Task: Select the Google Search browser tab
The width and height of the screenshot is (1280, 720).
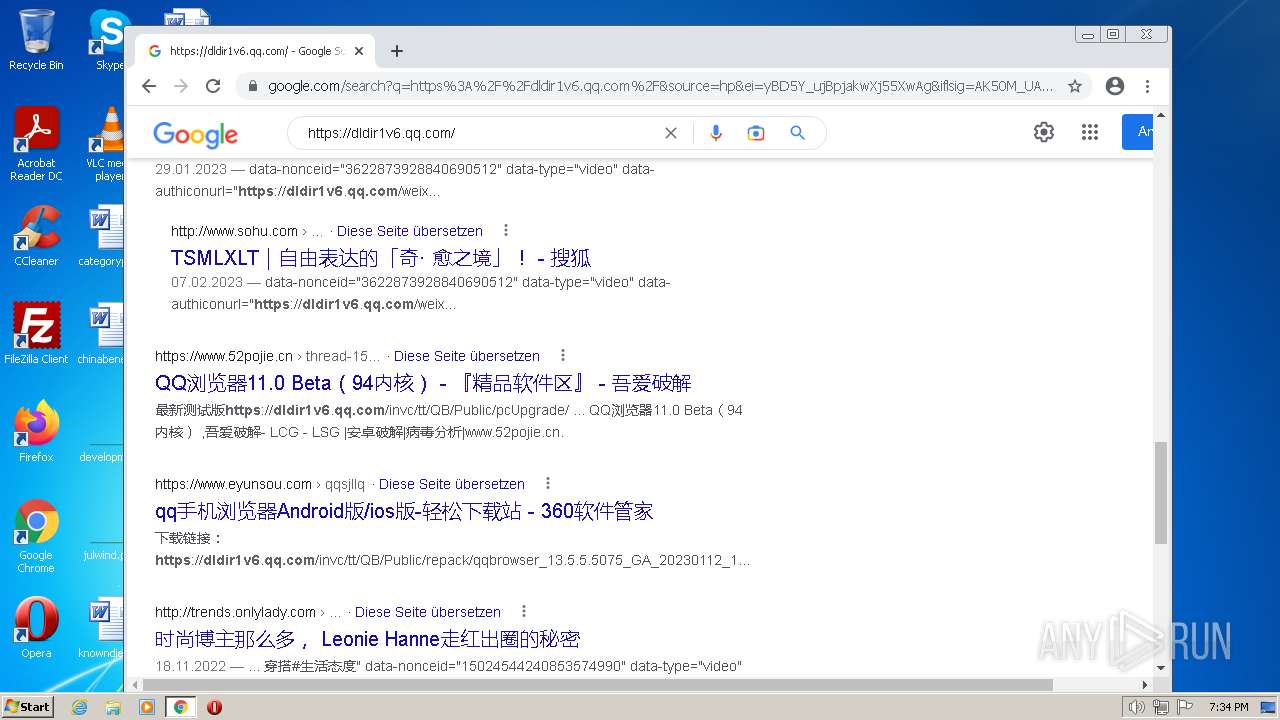Action: coord(254,51)
